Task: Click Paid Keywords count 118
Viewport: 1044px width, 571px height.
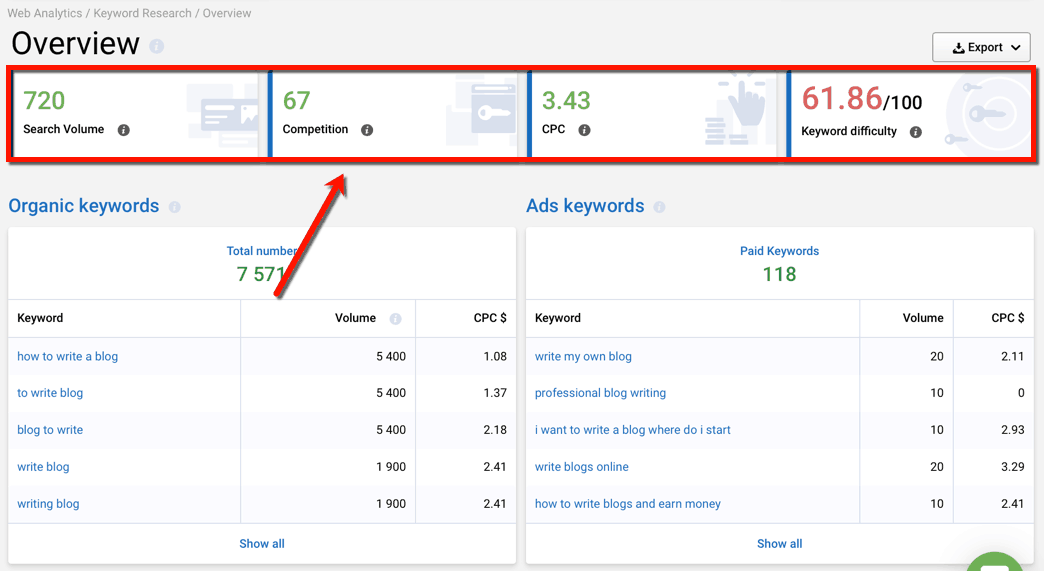Action: point(780,274)
